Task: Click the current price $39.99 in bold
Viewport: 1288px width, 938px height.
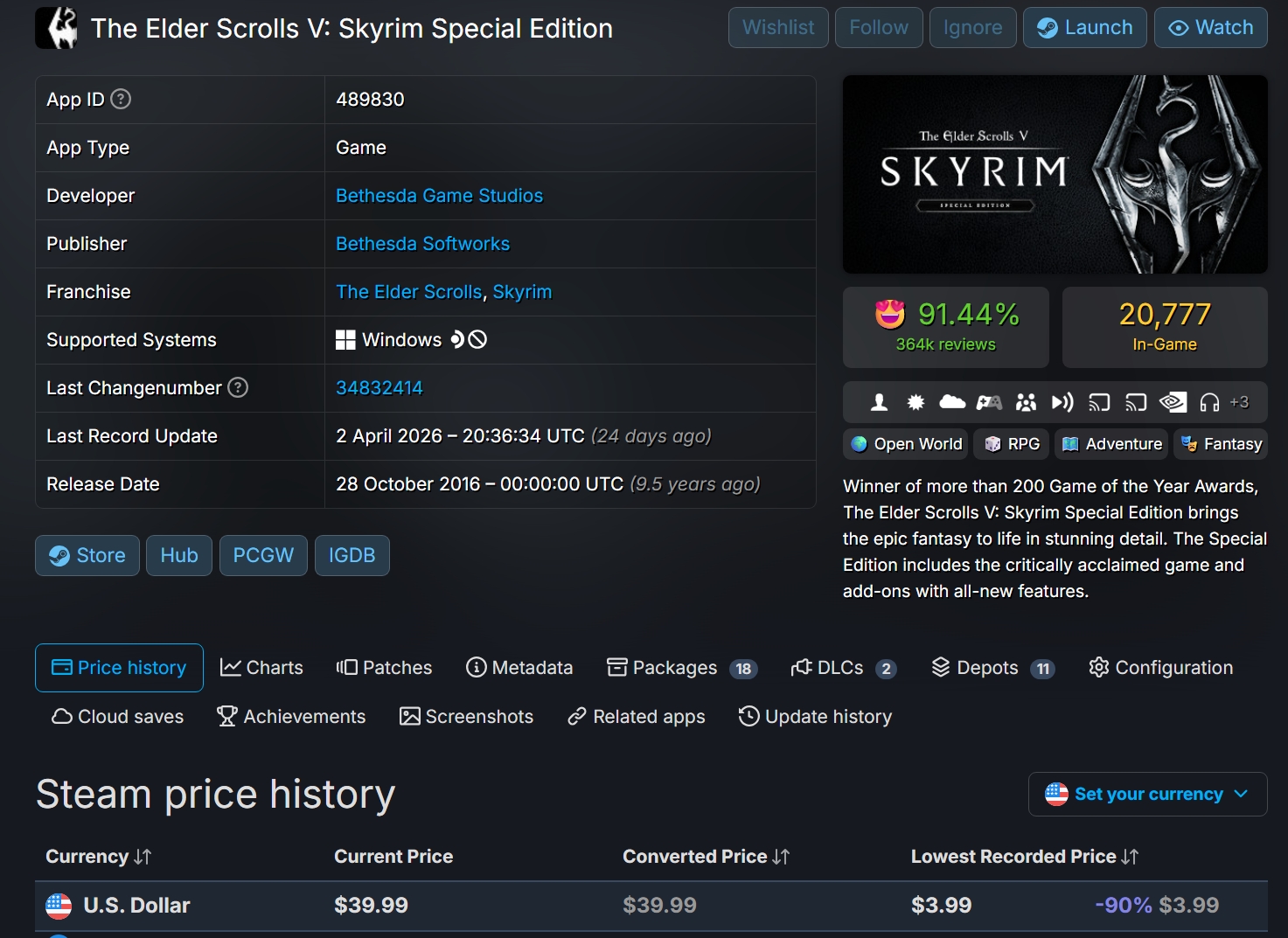Action: [x=371, y=906]
